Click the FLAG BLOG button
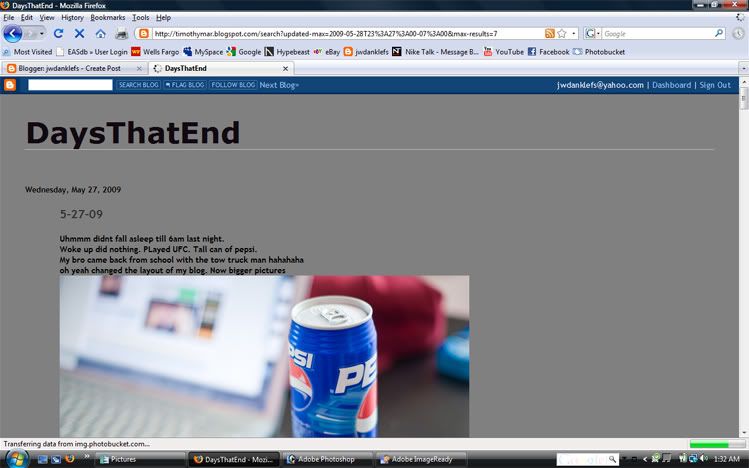The width and height of the screenshot is (749, 468). [x=185, y=85]
